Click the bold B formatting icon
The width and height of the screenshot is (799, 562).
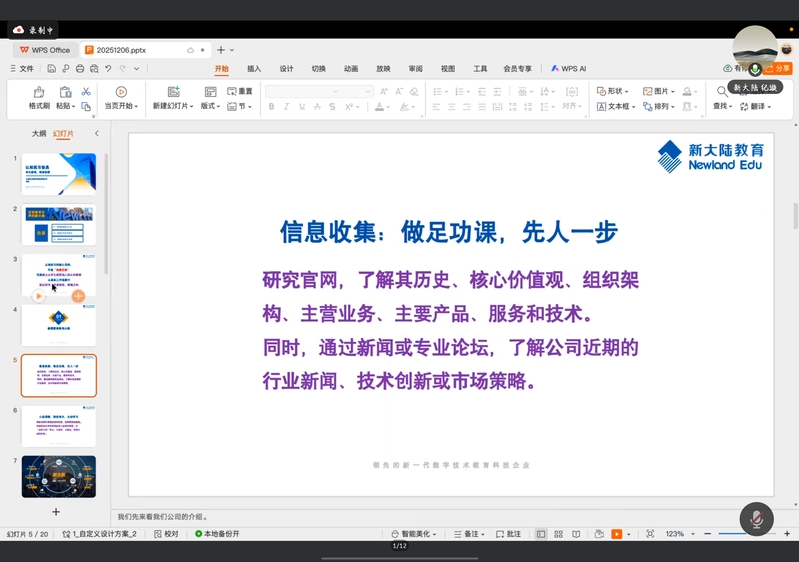click(272, 107)
